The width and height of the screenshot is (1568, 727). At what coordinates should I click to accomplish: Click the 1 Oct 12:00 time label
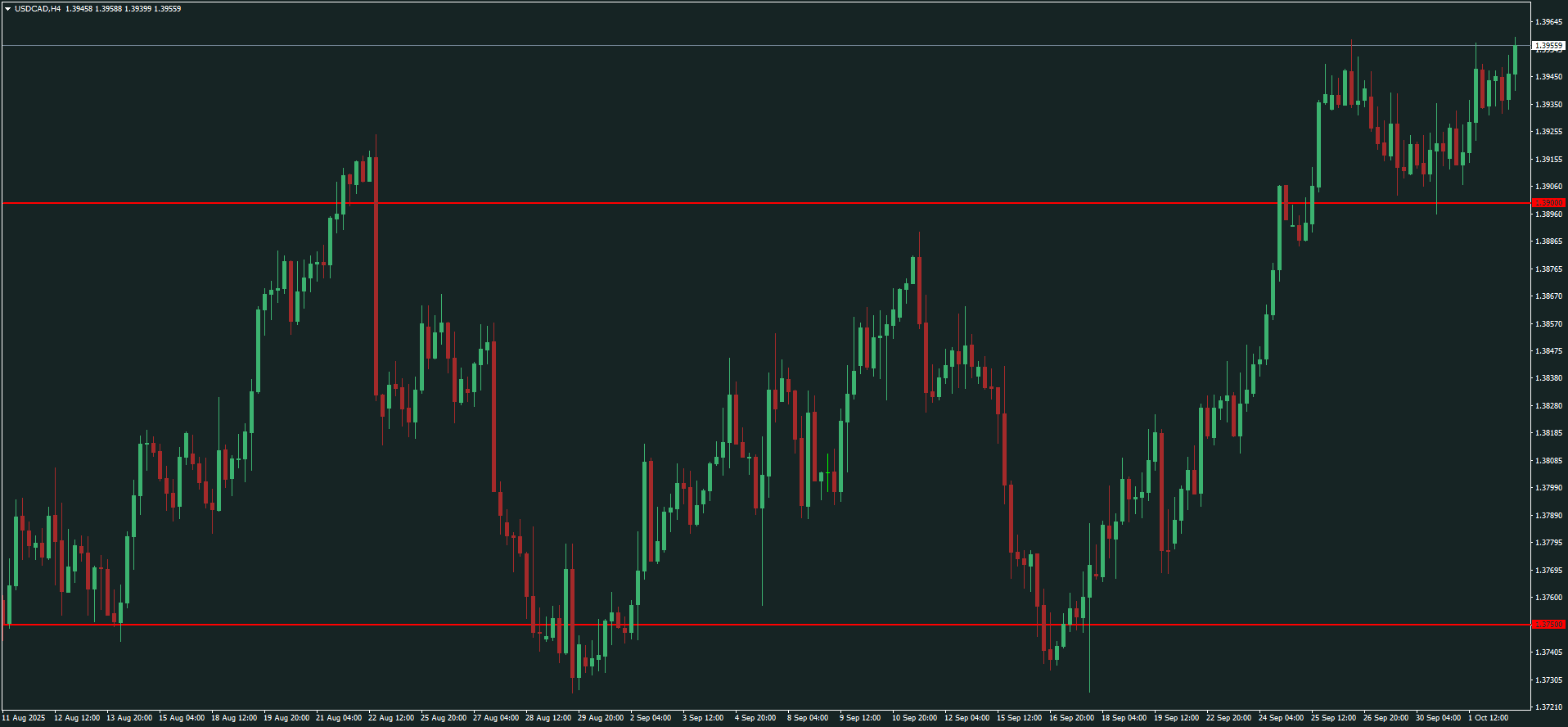tap(1487, 718)
